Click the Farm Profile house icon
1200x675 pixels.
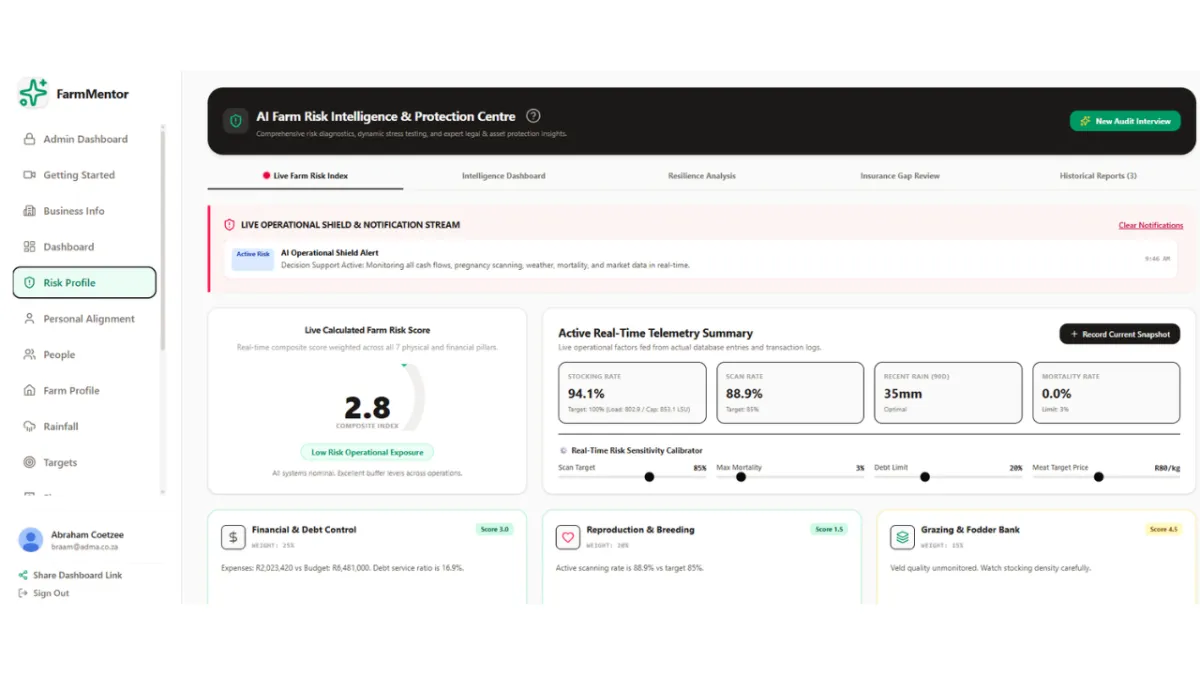point(29,391)
